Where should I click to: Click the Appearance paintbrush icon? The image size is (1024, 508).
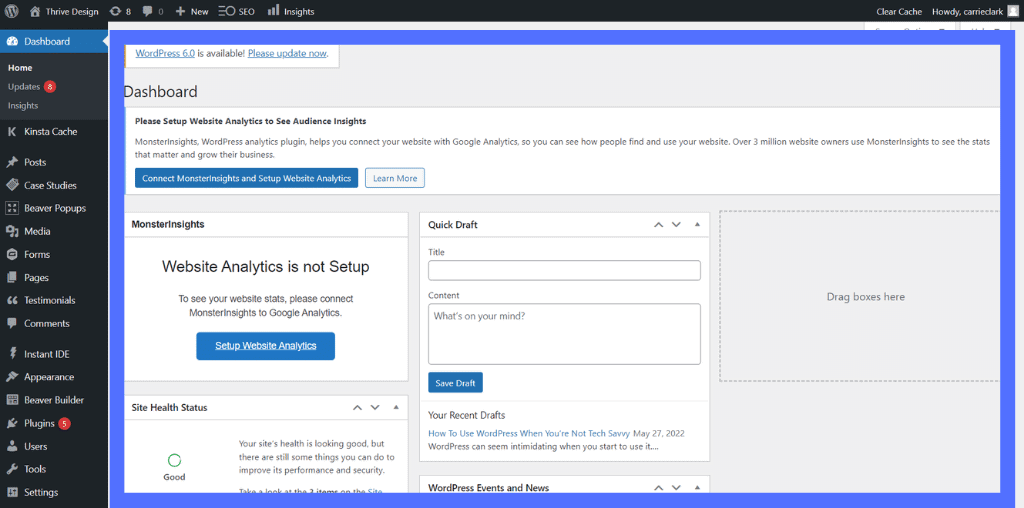[x=12, y=377]
